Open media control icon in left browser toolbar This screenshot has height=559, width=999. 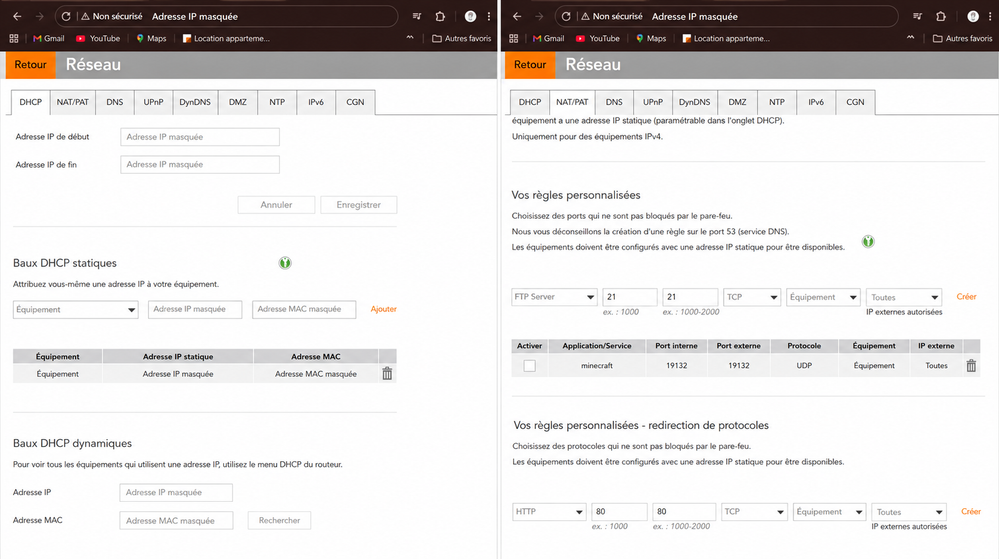417,17
